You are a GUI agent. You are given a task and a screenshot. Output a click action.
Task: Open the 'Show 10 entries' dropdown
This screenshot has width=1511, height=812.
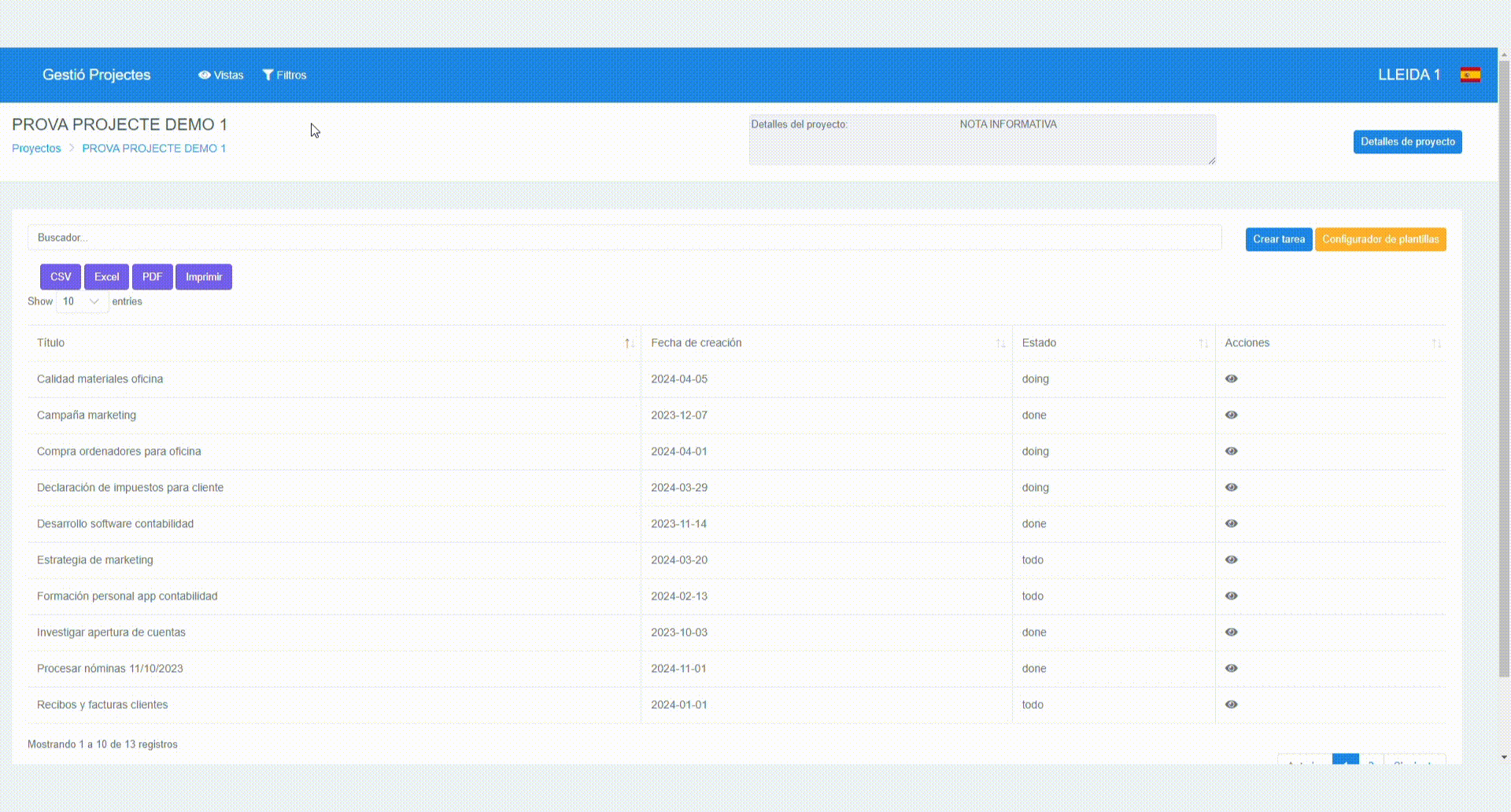coord(81,301)
